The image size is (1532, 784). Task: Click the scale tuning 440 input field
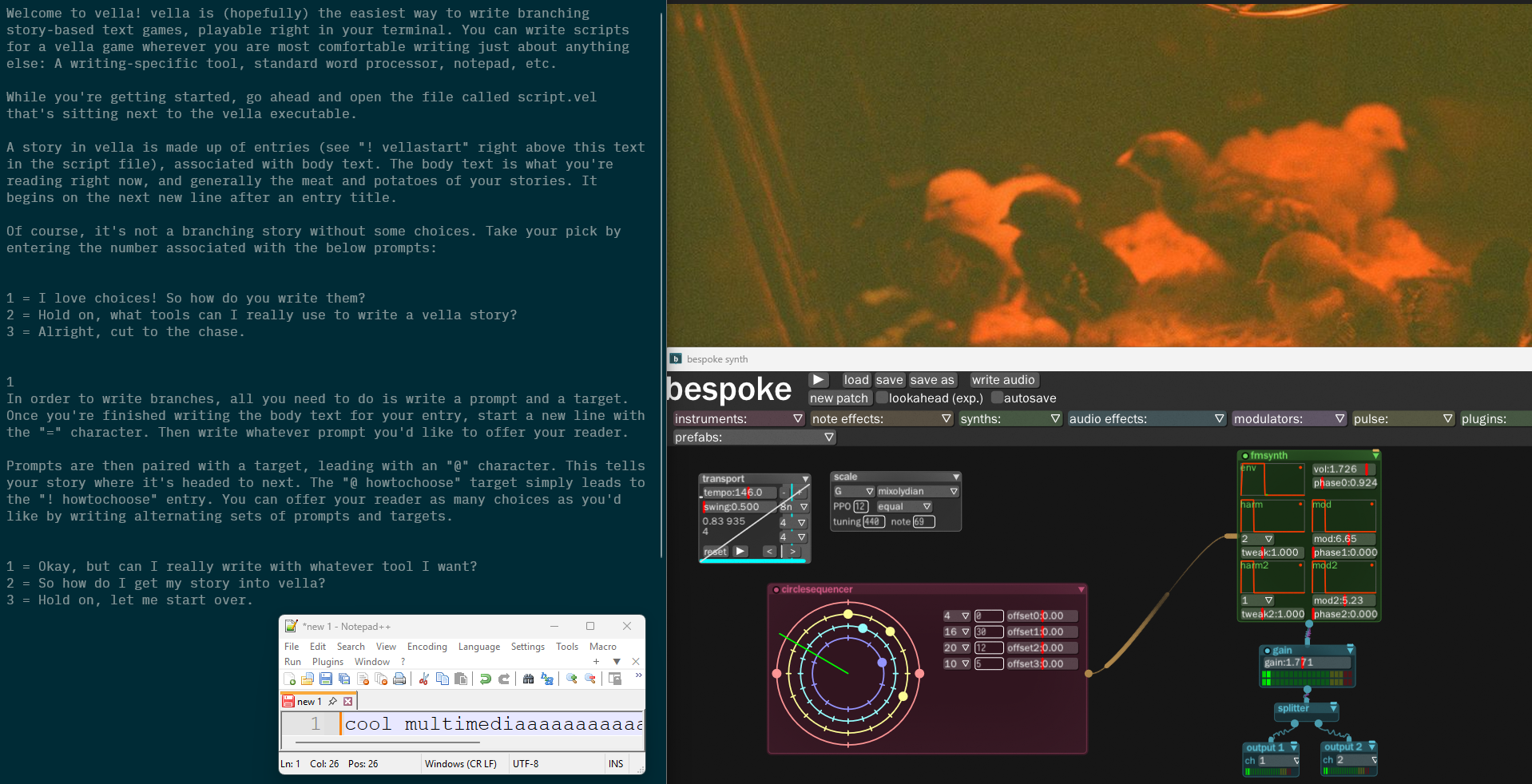[x=873, y=522]
